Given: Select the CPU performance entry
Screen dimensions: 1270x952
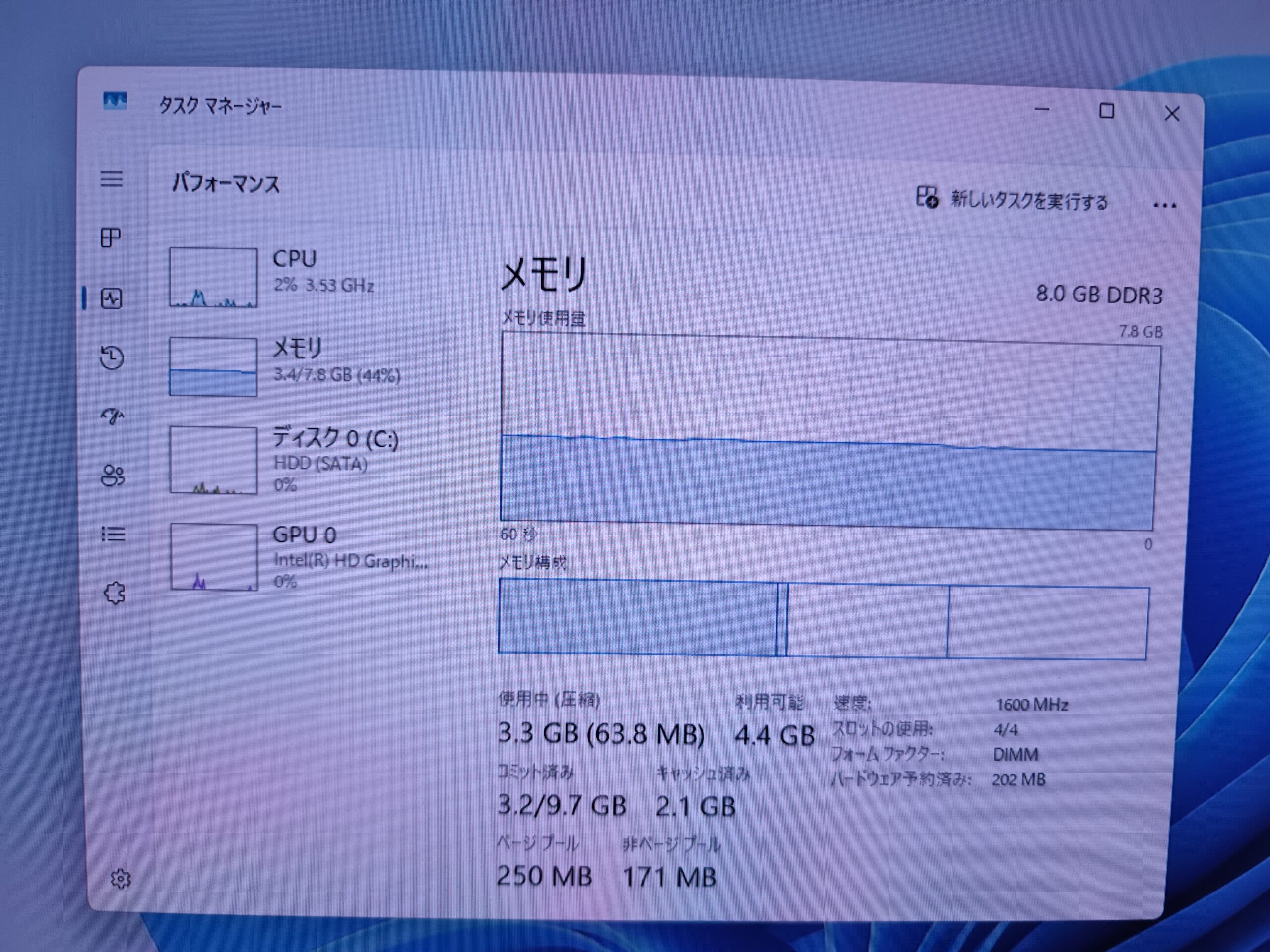Looking at the screenshot, I should pyautogui.click(x=306, y=278).
